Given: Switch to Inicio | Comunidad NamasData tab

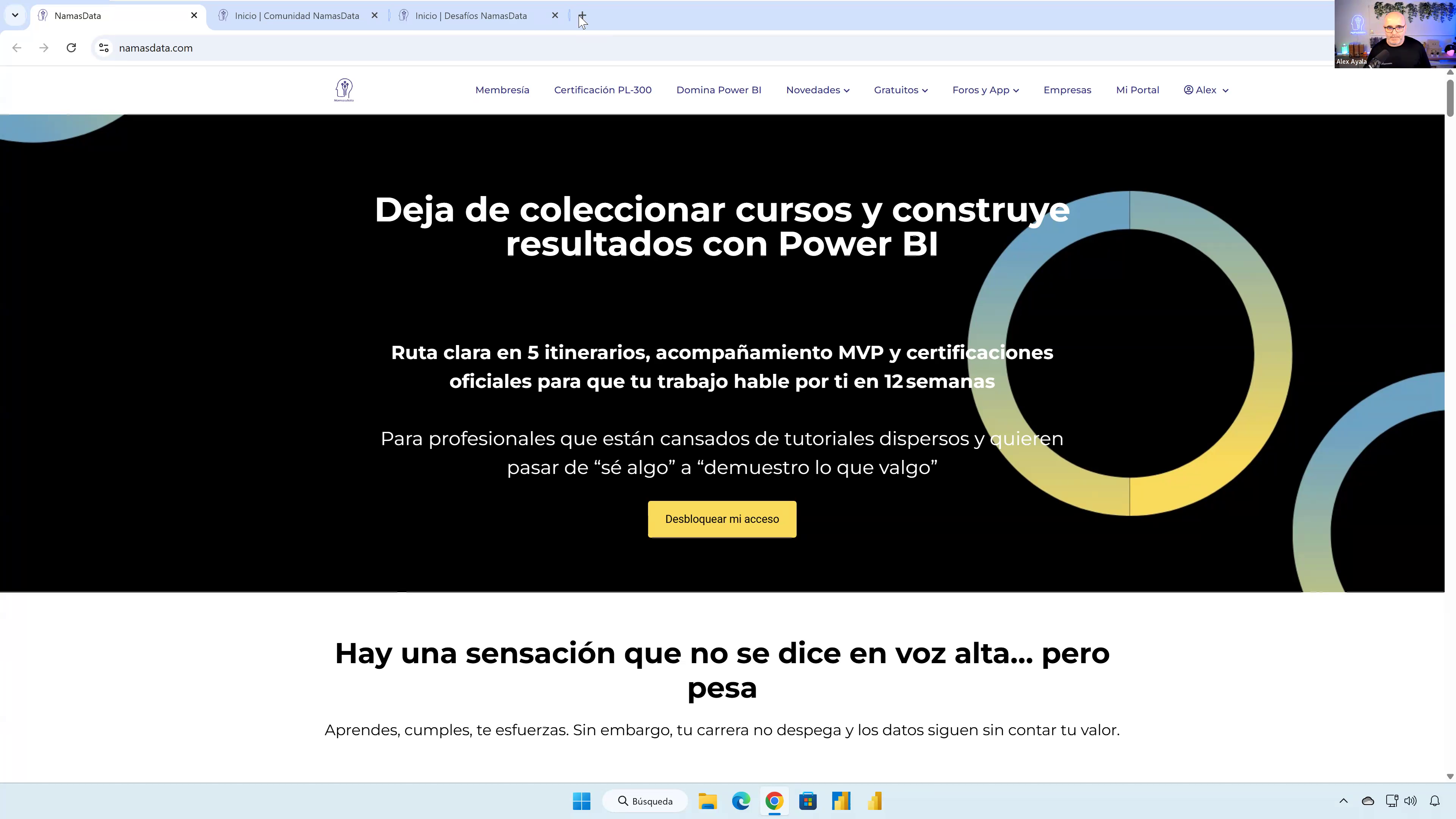Looking at the screenshot, I should click(x=297, y=16).
